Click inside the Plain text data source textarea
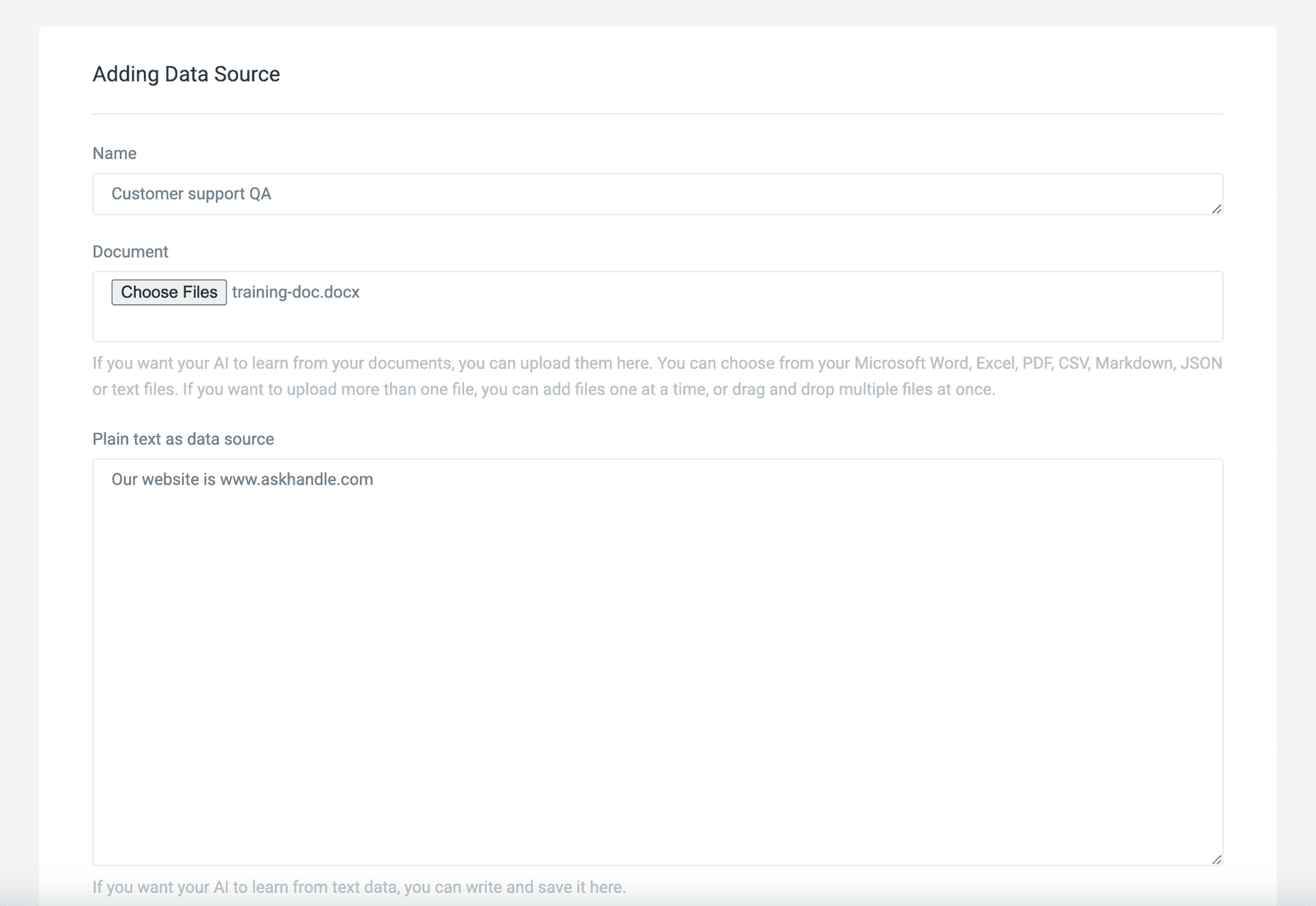Image resolution: width=1316 pixels, height=906 pixels. [657, 662]
